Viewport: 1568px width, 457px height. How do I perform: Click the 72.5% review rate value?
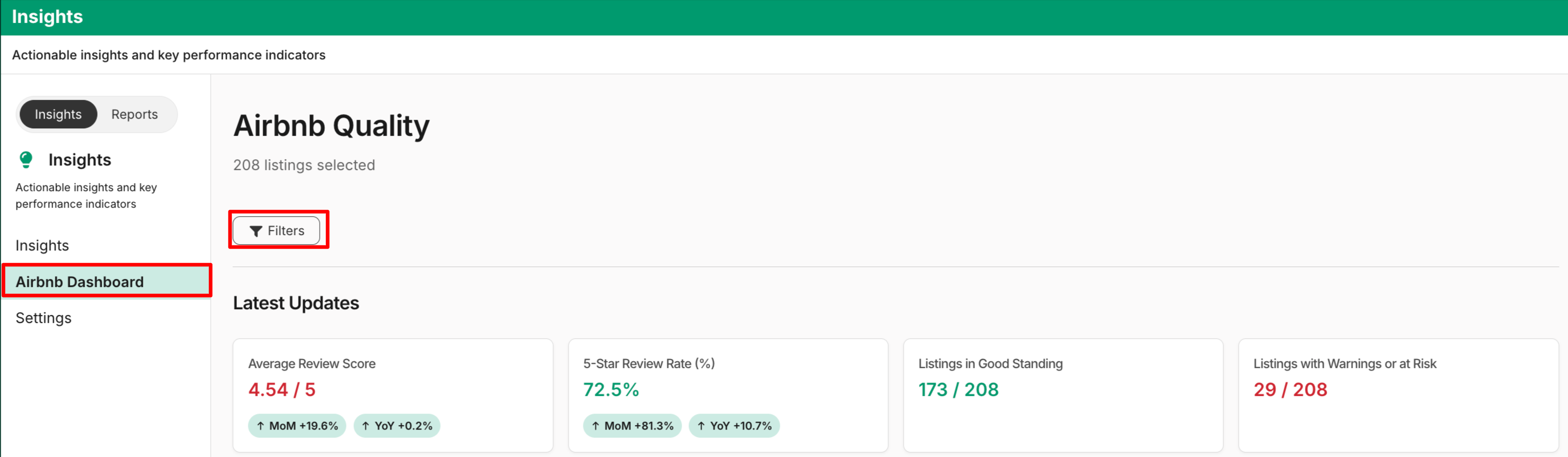click(611, 390)
